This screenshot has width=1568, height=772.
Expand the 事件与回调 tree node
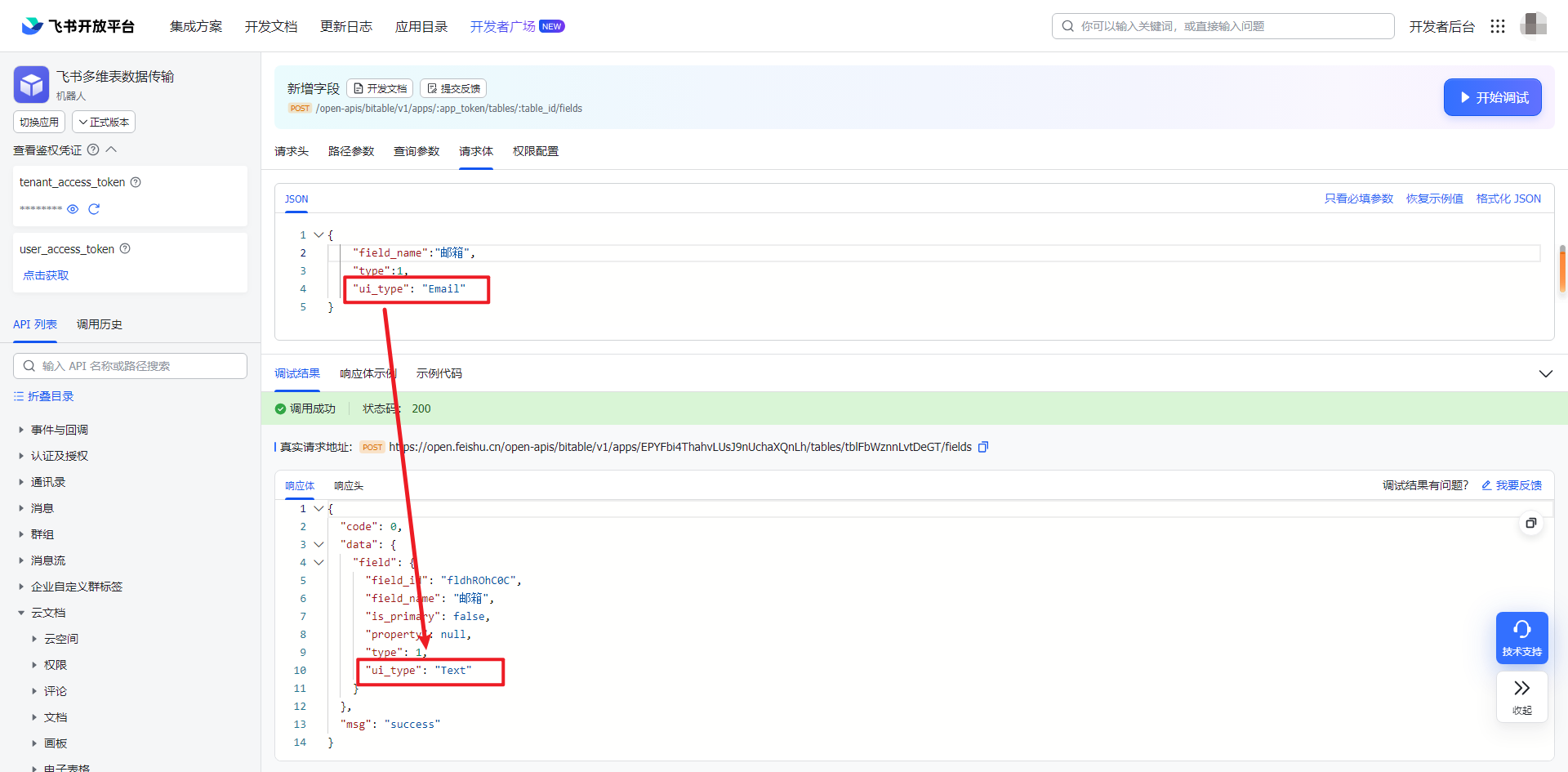point(21,430)
